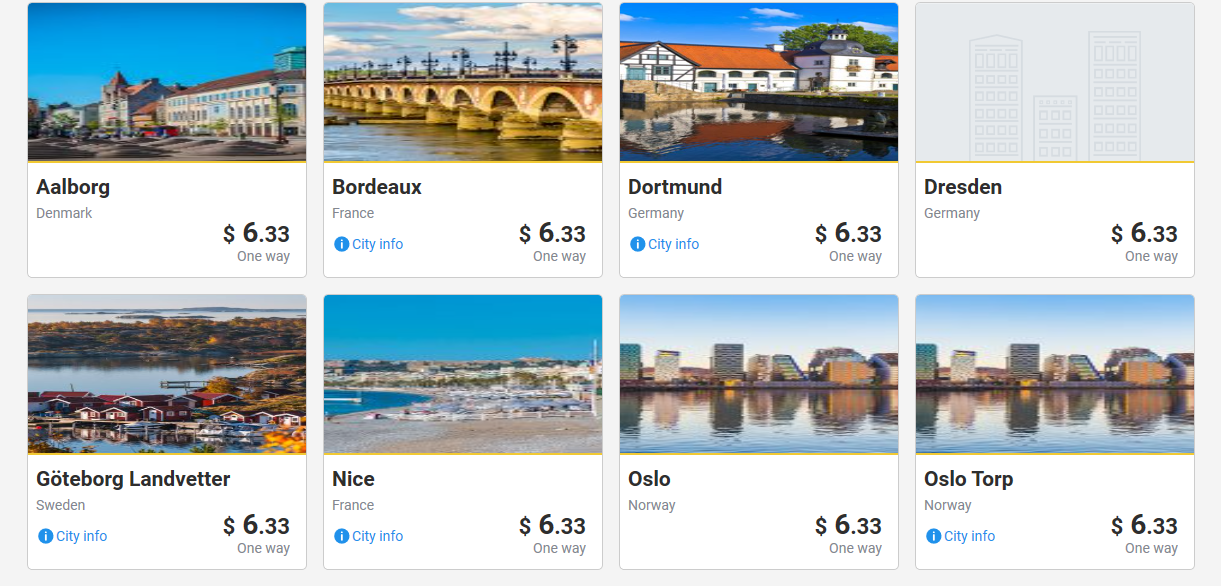Click the Aalborg destination title
Viewport: 1221px width, 586px height.
coord(73,187)
